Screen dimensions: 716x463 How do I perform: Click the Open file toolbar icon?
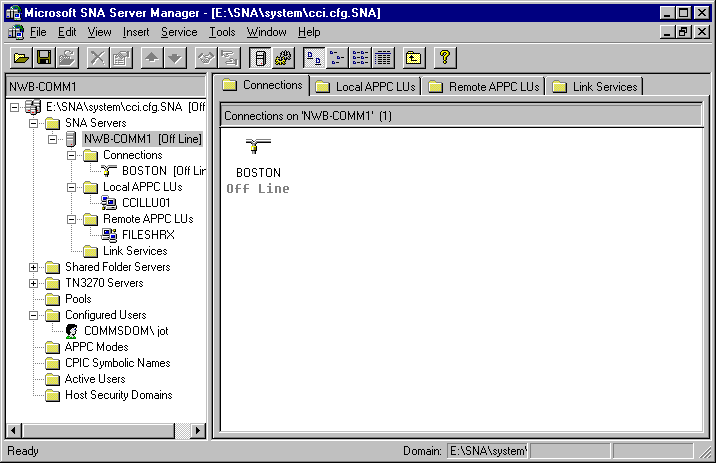point(20,58)
